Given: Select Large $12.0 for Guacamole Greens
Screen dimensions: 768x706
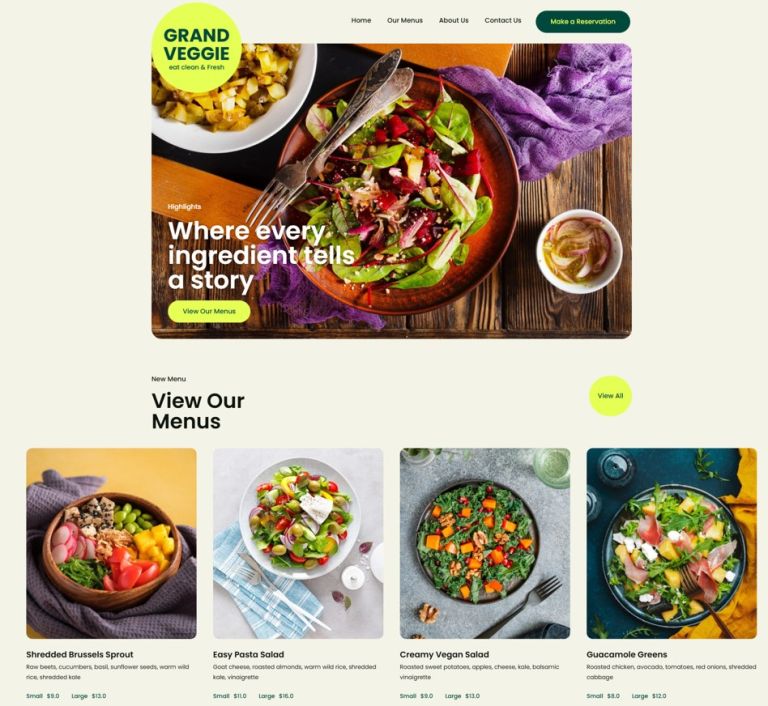Looking at the screenshot, I should click(x=649, y=696).
